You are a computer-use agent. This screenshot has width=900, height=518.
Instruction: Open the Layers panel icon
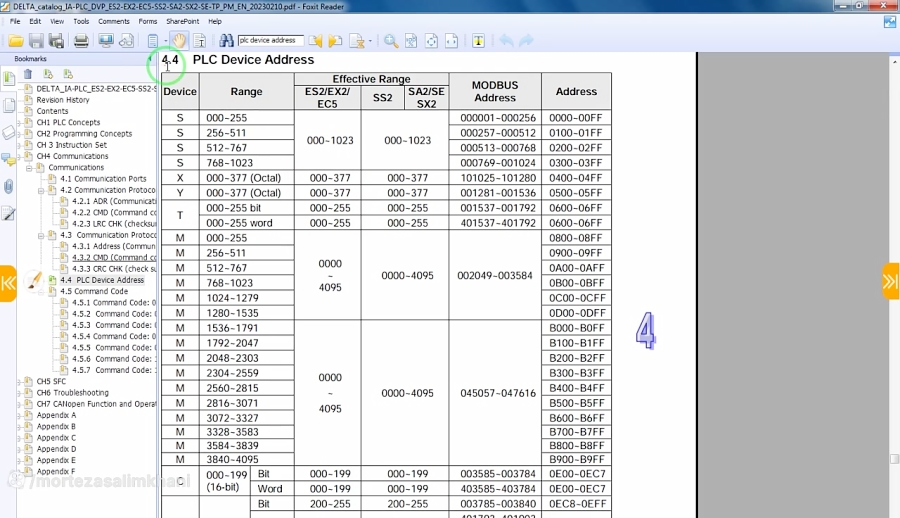pyautogui.click(x=8, y=132)
